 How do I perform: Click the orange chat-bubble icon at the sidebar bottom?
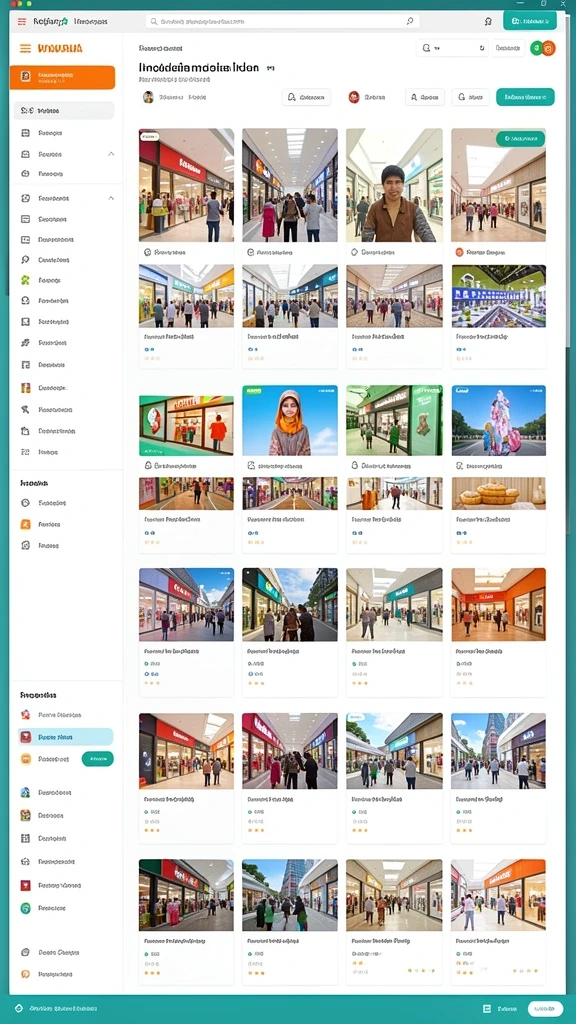(25, 974)
